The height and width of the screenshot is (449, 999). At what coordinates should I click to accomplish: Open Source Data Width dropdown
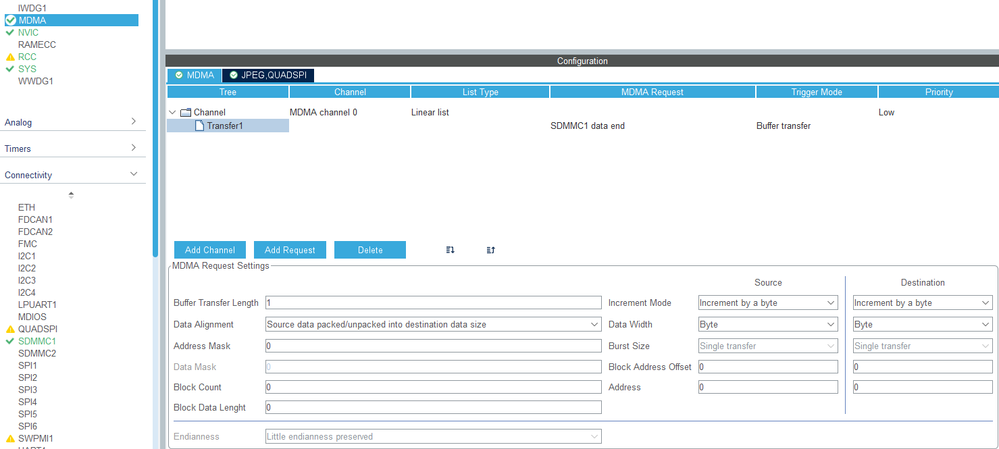coord(768,325)
